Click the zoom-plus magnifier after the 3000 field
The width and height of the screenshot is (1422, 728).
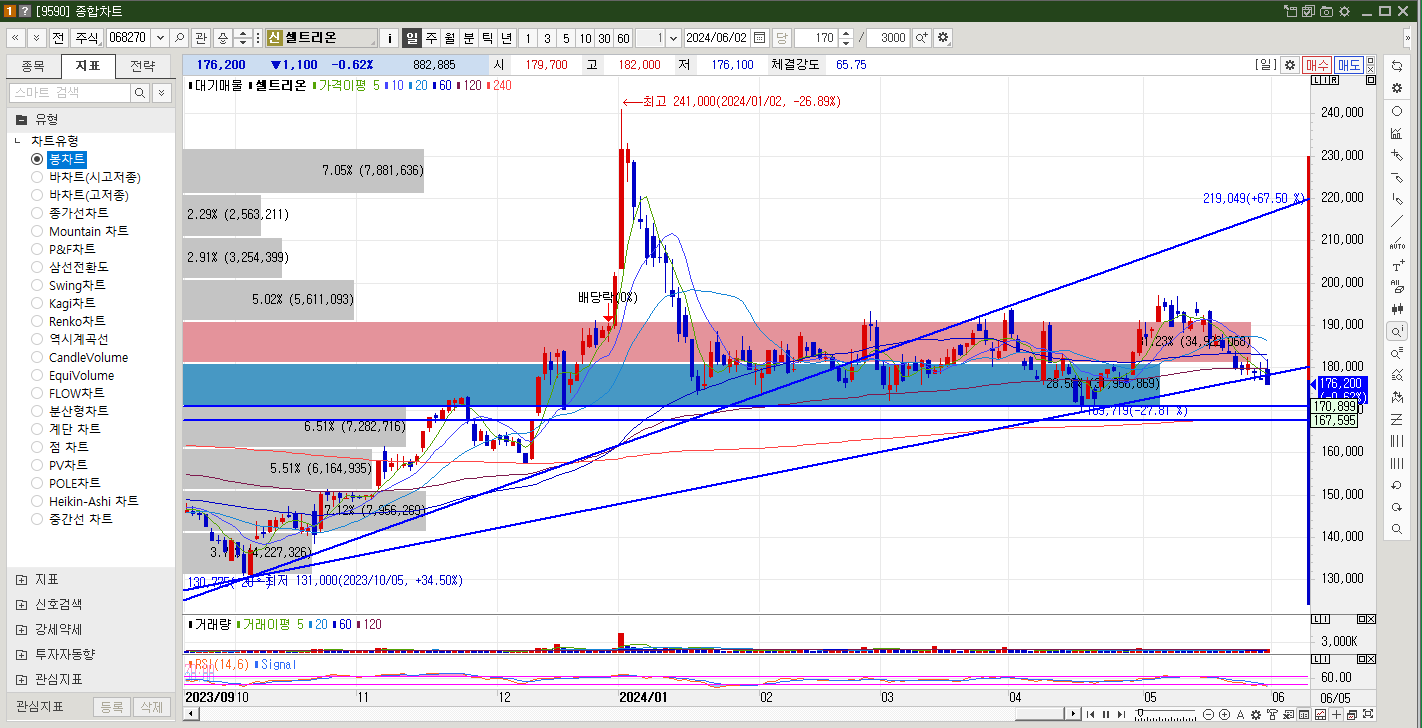(x=922, y=38)
